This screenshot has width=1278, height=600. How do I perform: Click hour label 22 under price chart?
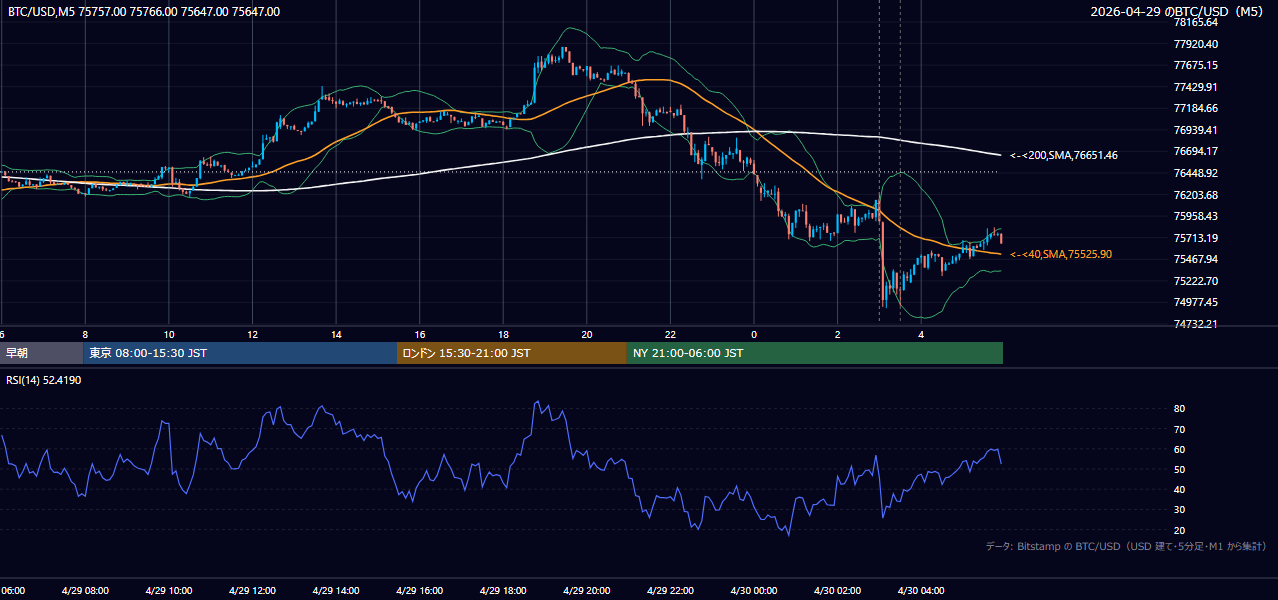point(670,334)
